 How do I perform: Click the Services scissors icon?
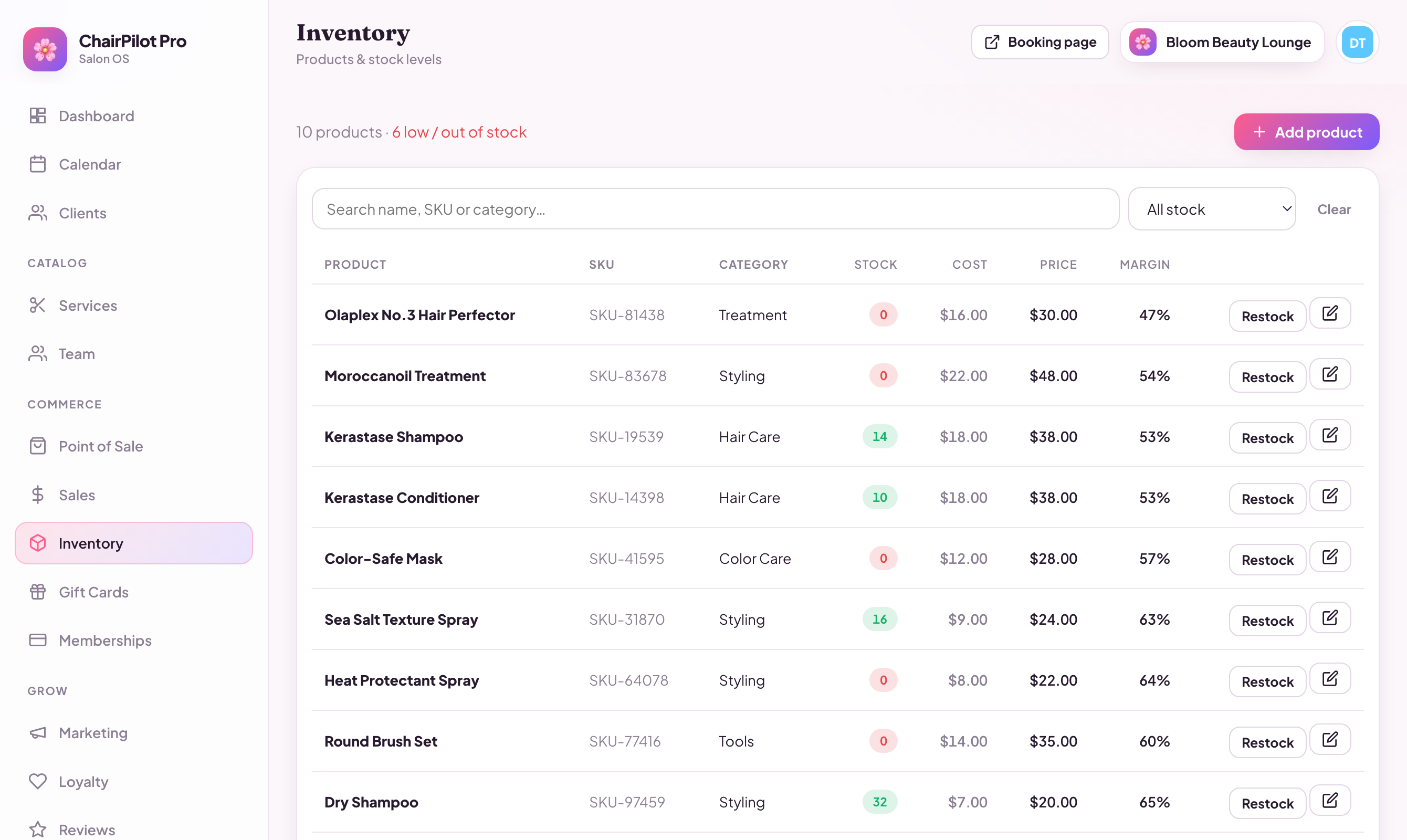(37, 305)
